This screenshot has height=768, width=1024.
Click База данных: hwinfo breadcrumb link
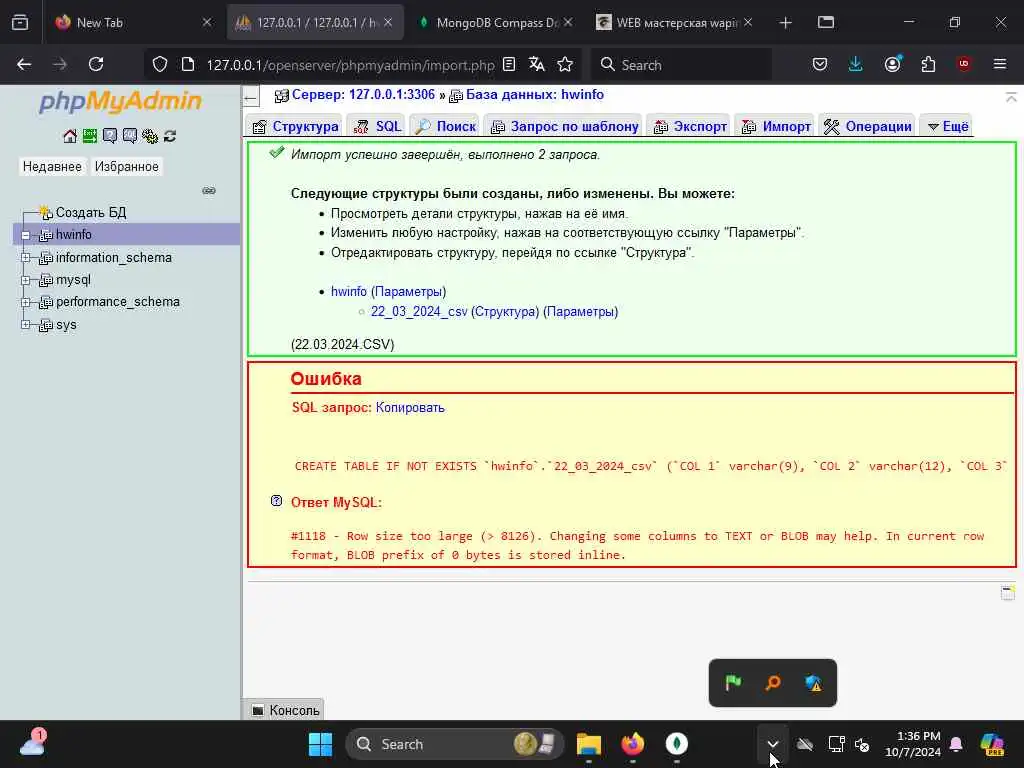(x=535, y=95)
